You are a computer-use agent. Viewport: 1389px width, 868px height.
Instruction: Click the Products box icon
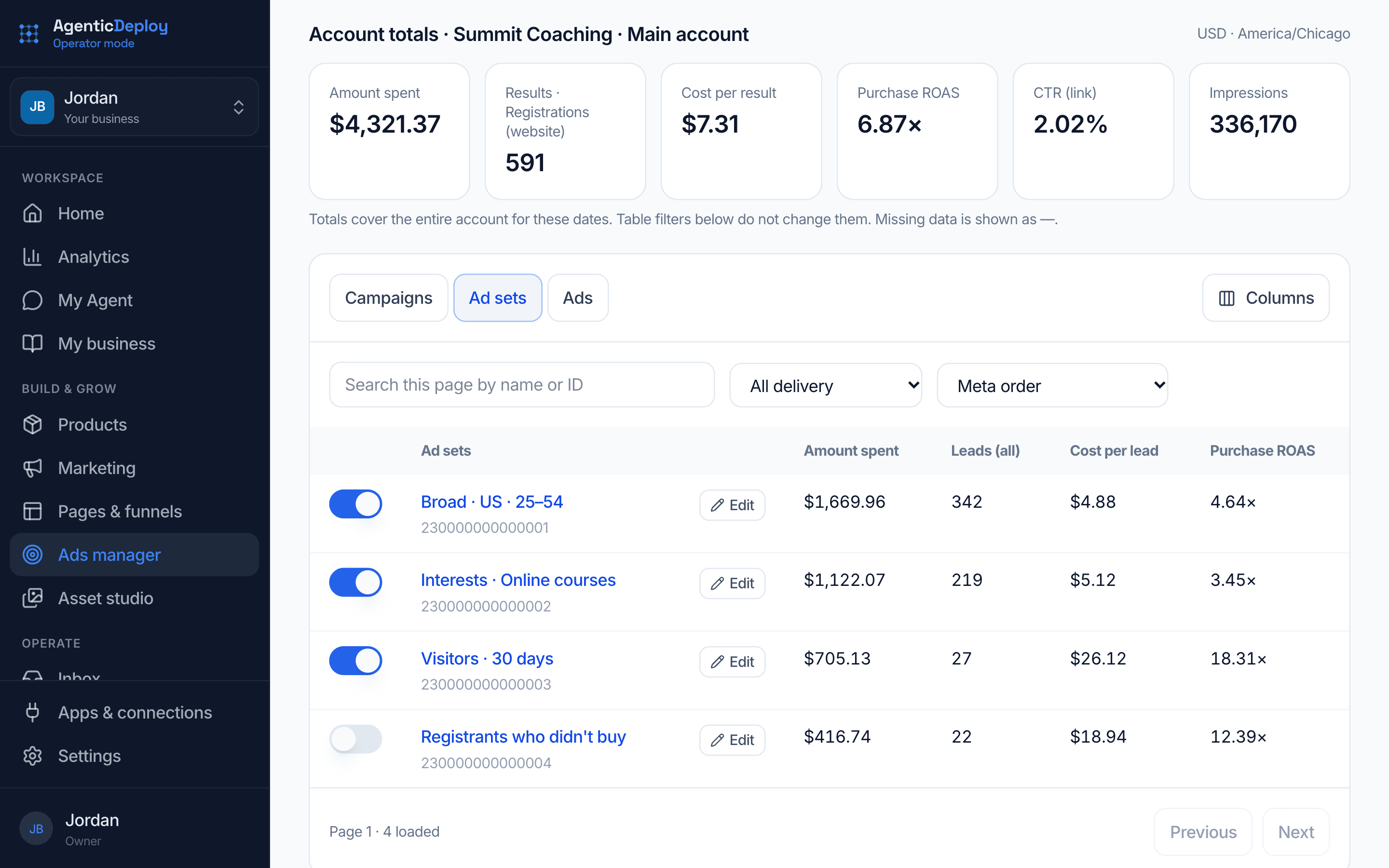[33, 425]
